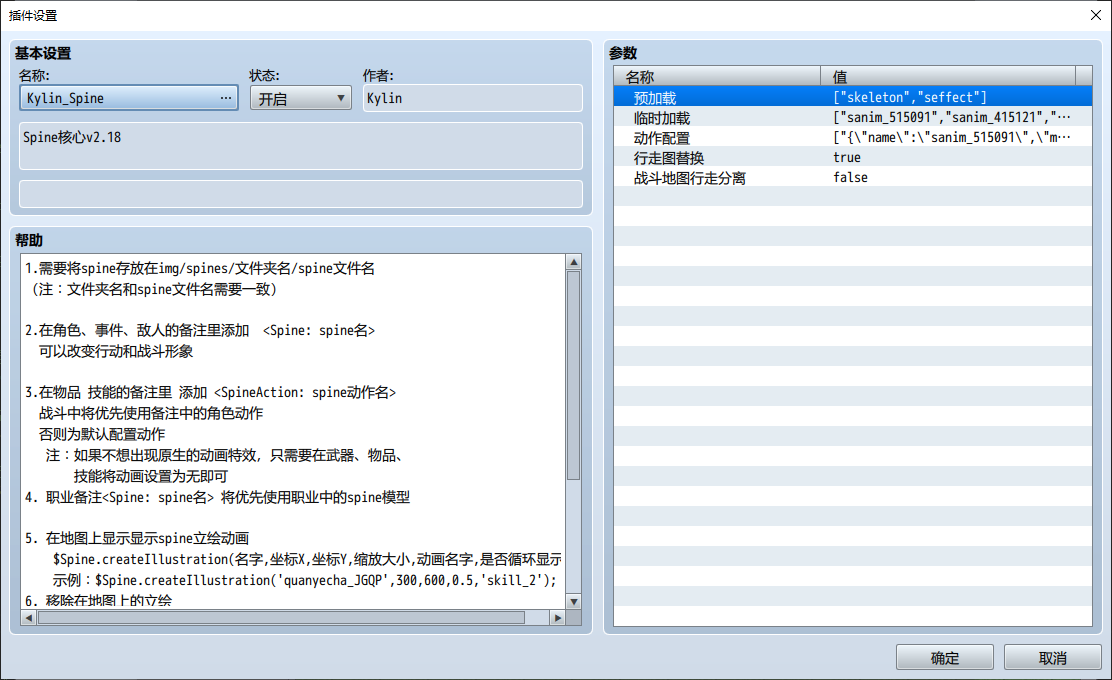Viewport: 1112px width, 680px height.
Task: Click the value ["skeleton","seffect"]
Action: click(x=910, y=97)
